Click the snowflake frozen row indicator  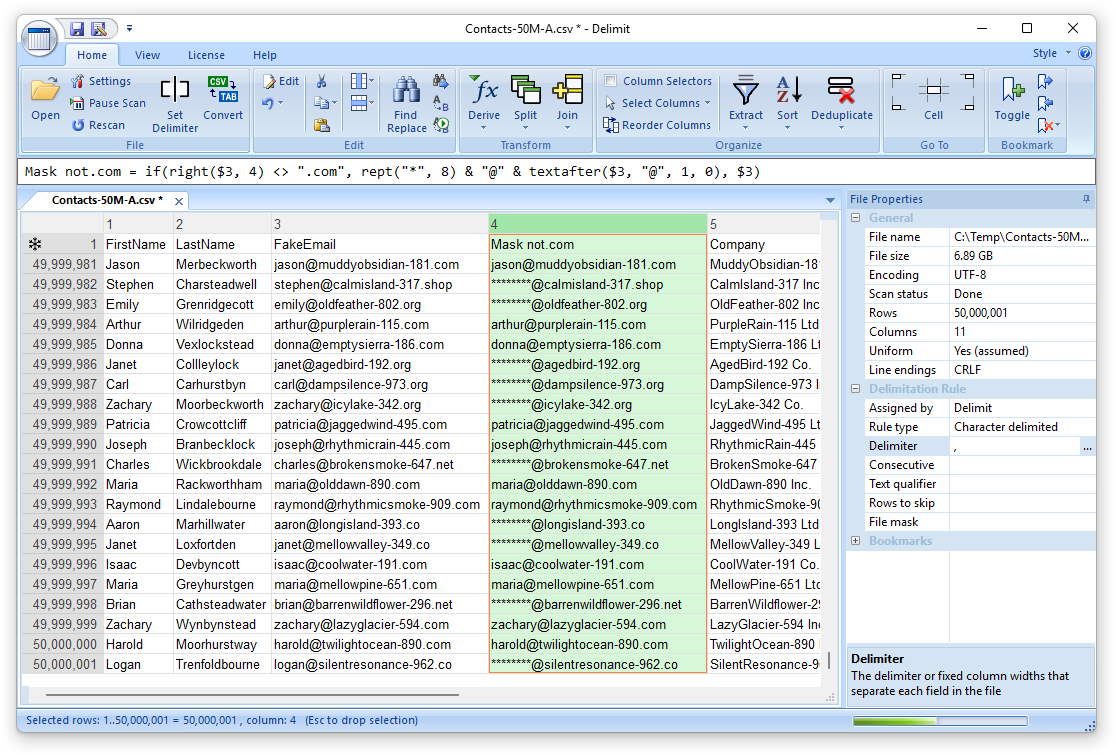pos(34,245)
